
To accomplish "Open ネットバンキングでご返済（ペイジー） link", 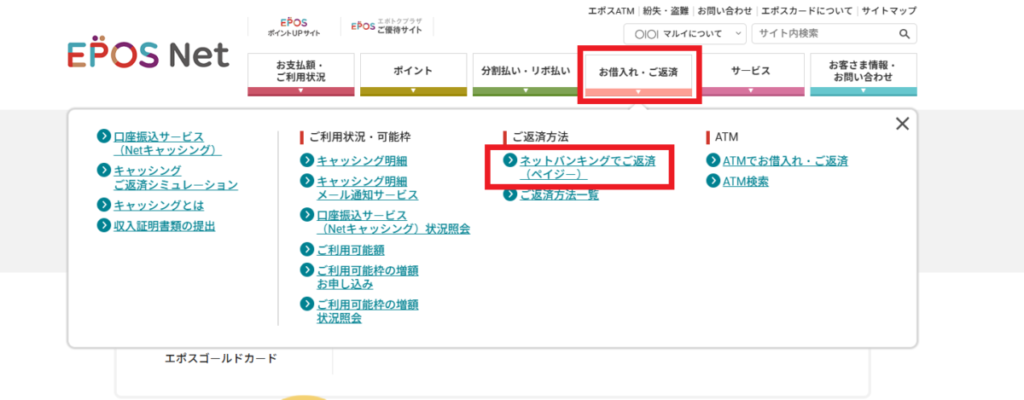I will tap(587, 168).
